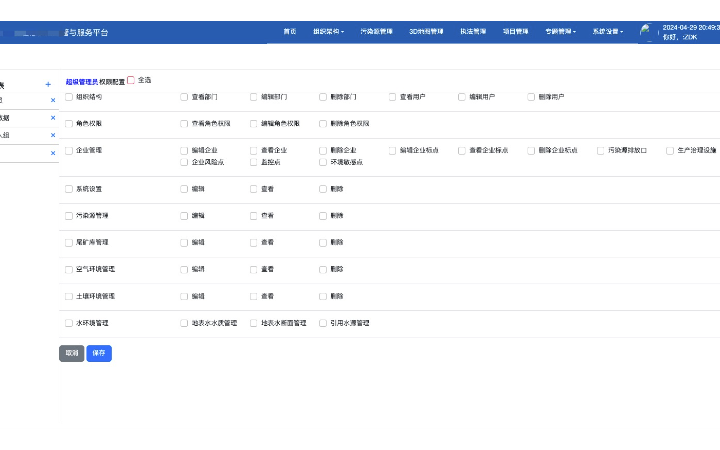Tick 删除 in the 系统设置 row
The image size is (720, 450).
tap(323, 189)
